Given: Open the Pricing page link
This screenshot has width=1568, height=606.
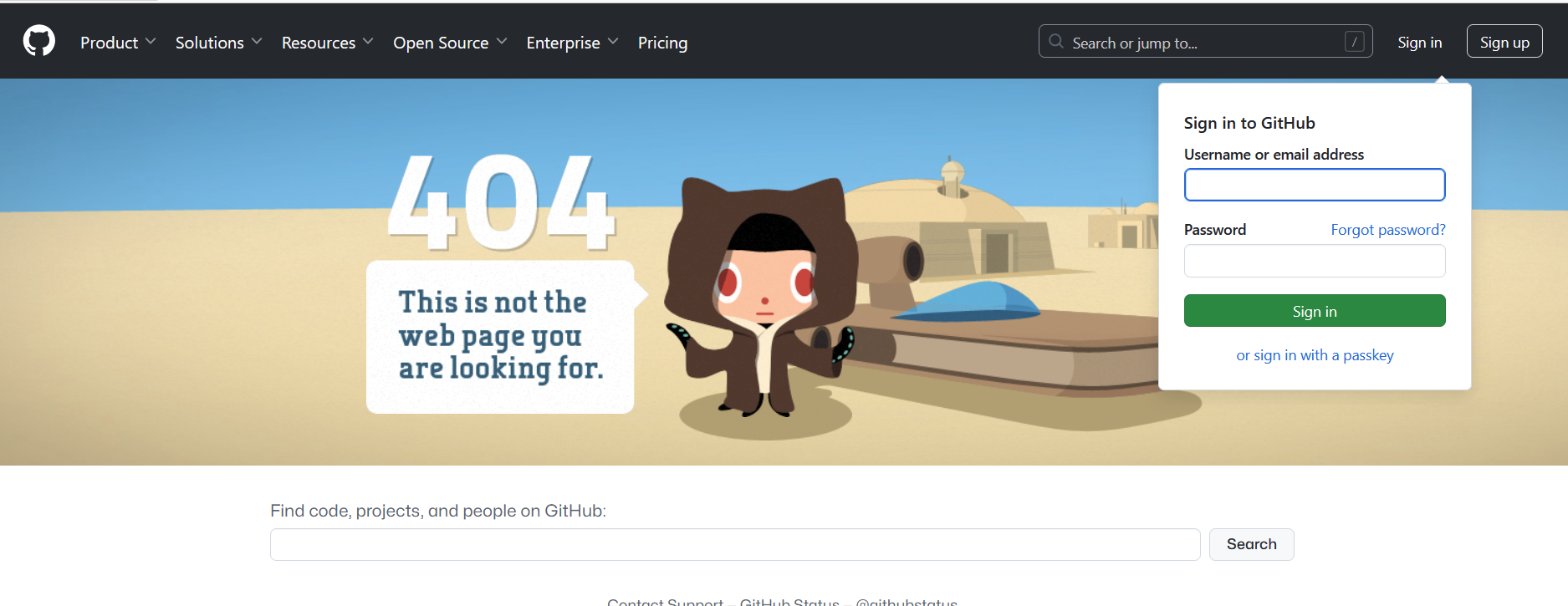Looking at the screenshot, I should click(662, 43).
